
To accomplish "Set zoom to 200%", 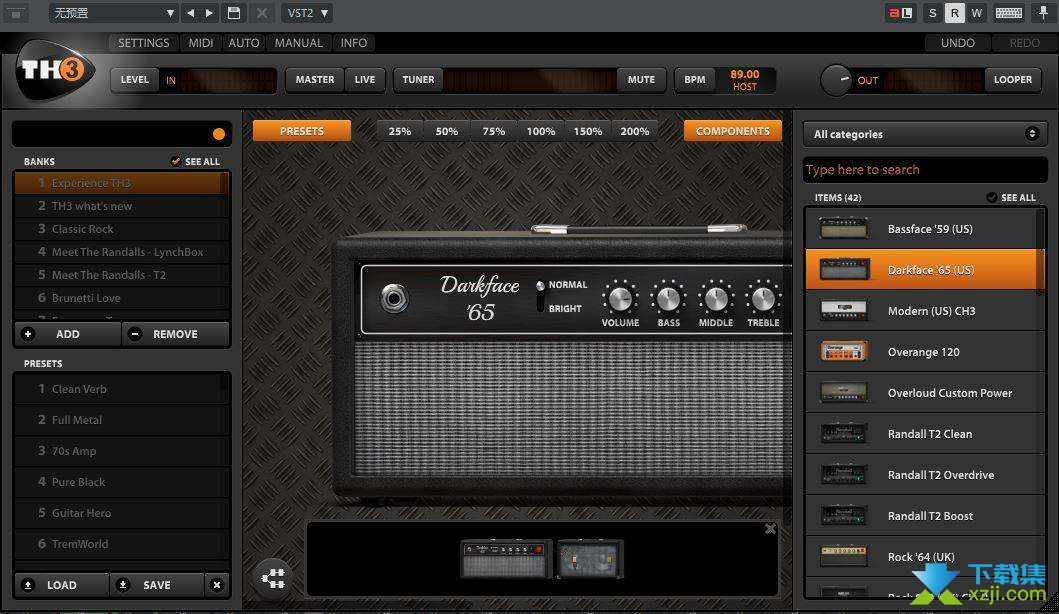I will coord(635,131).
